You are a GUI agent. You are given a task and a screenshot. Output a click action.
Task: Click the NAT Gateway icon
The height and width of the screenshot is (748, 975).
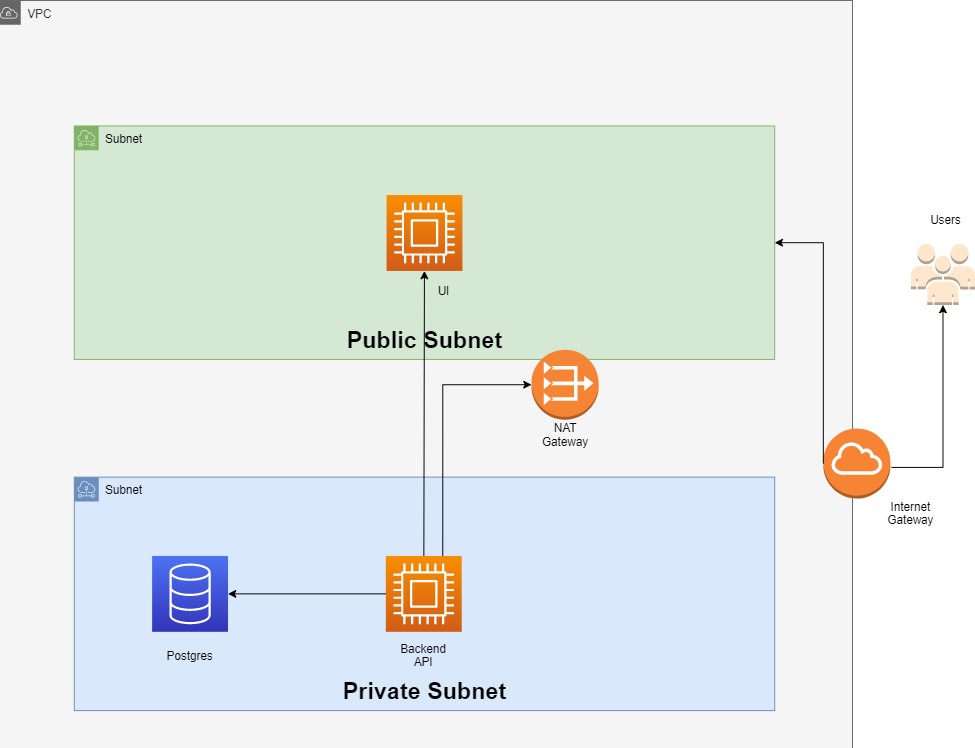565,384
